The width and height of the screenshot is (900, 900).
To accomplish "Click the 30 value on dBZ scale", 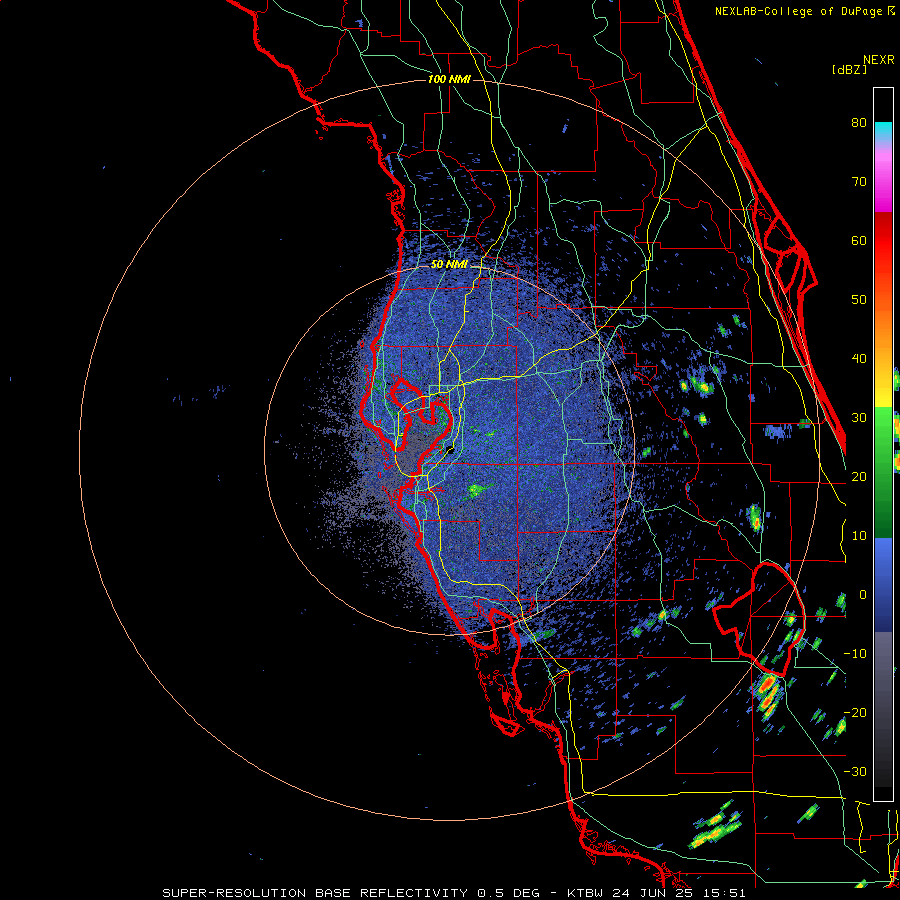I will tap(859, 418).
